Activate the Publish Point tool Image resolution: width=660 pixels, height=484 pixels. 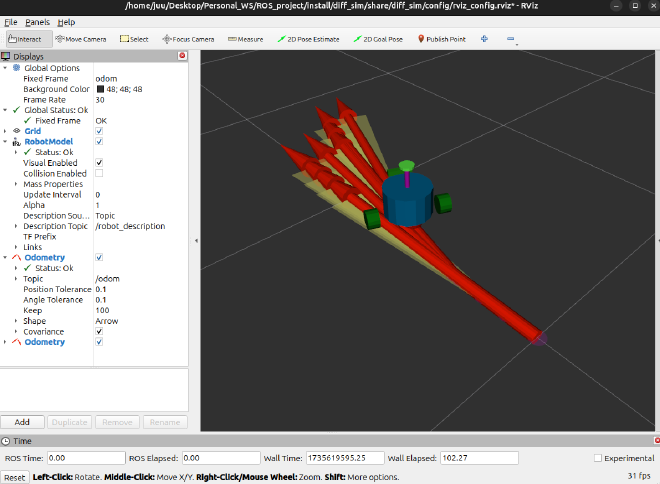click(442, 39)
